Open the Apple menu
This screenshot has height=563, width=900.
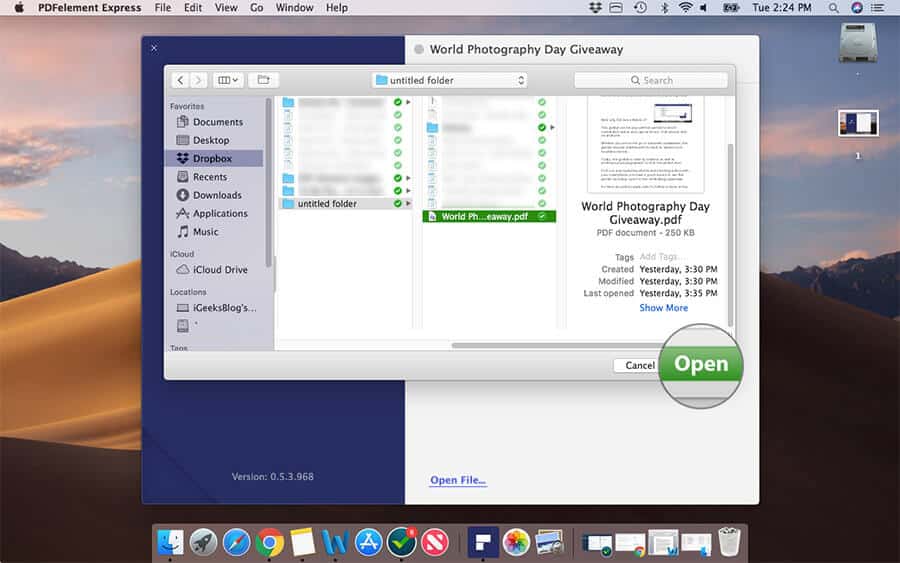19,7
